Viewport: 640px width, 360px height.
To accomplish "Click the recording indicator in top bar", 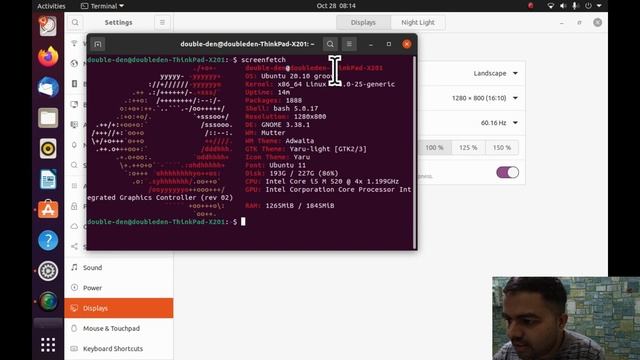I will tap(531, 6).
